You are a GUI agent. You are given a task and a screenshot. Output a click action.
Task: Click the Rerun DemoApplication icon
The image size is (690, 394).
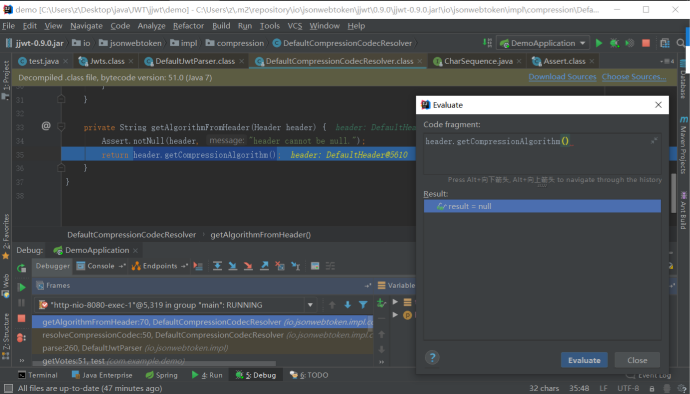21,268
